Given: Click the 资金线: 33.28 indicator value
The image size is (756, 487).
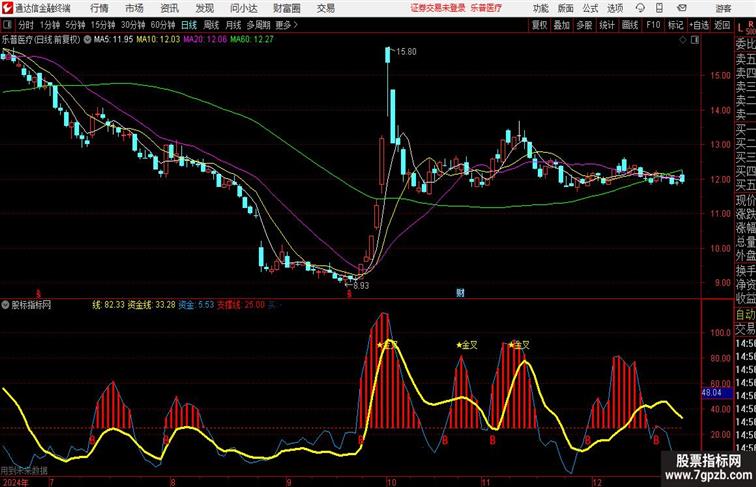Looking at the screenshot, I should pos(151,305).
